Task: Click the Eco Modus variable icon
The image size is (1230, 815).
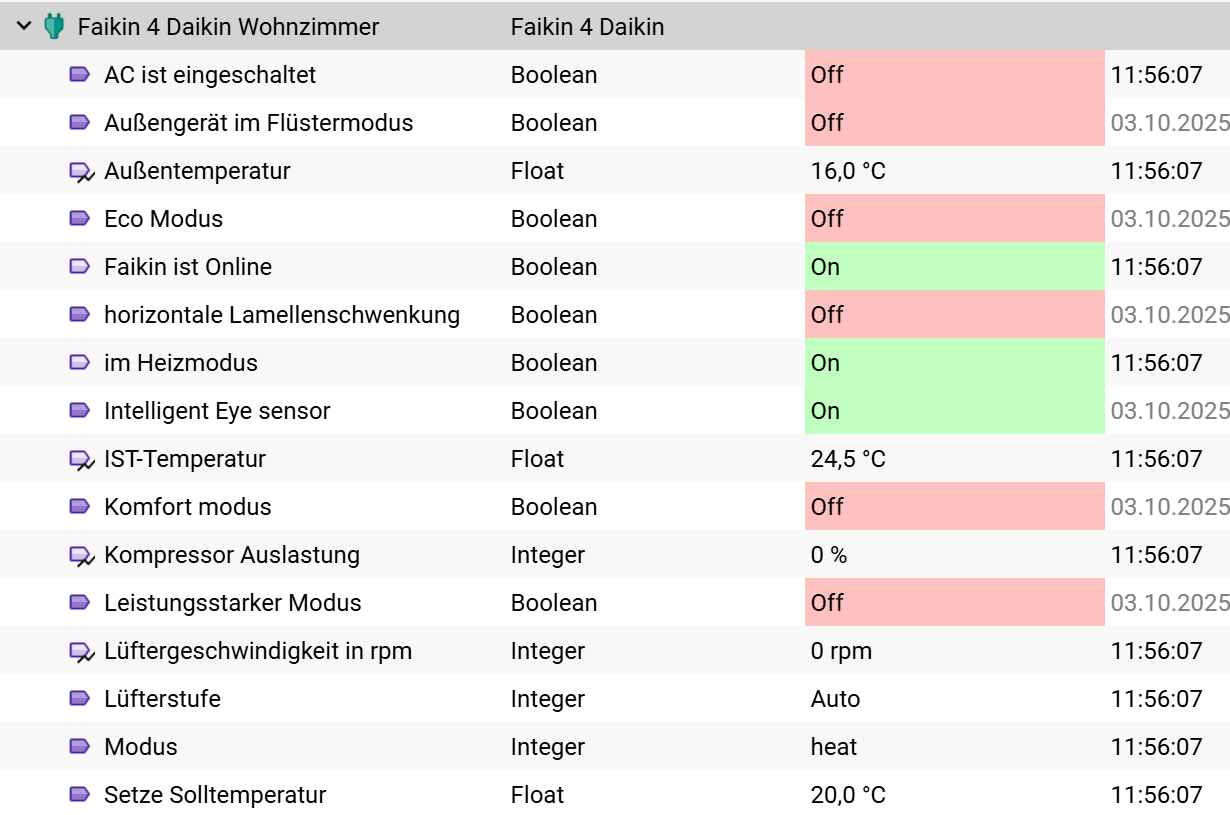Action: (x=80, y=219)
